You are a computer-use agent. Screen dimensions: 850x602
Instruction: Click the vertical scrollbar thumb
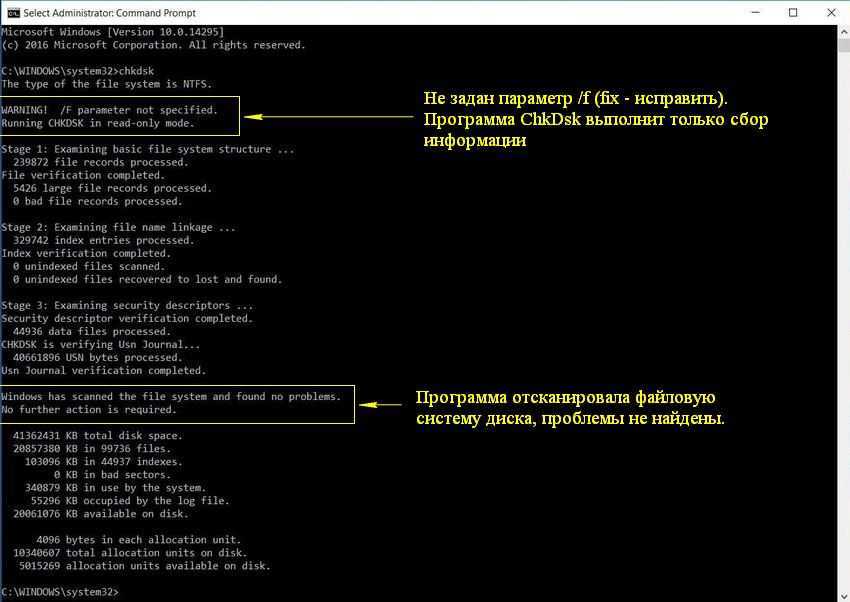844,45
